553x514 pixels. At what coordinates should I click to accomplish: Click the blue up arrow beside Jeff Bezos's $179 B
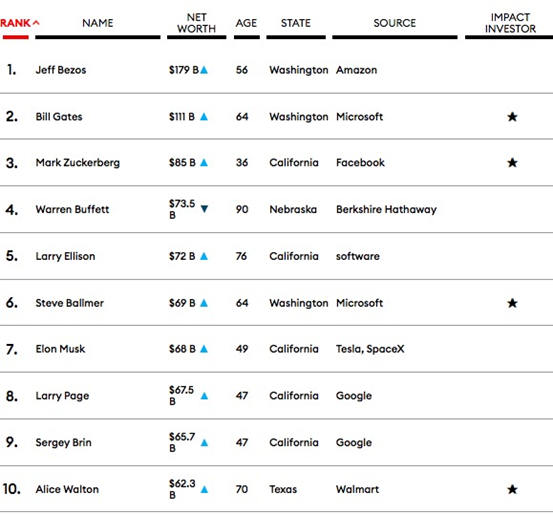click(204, 70)
